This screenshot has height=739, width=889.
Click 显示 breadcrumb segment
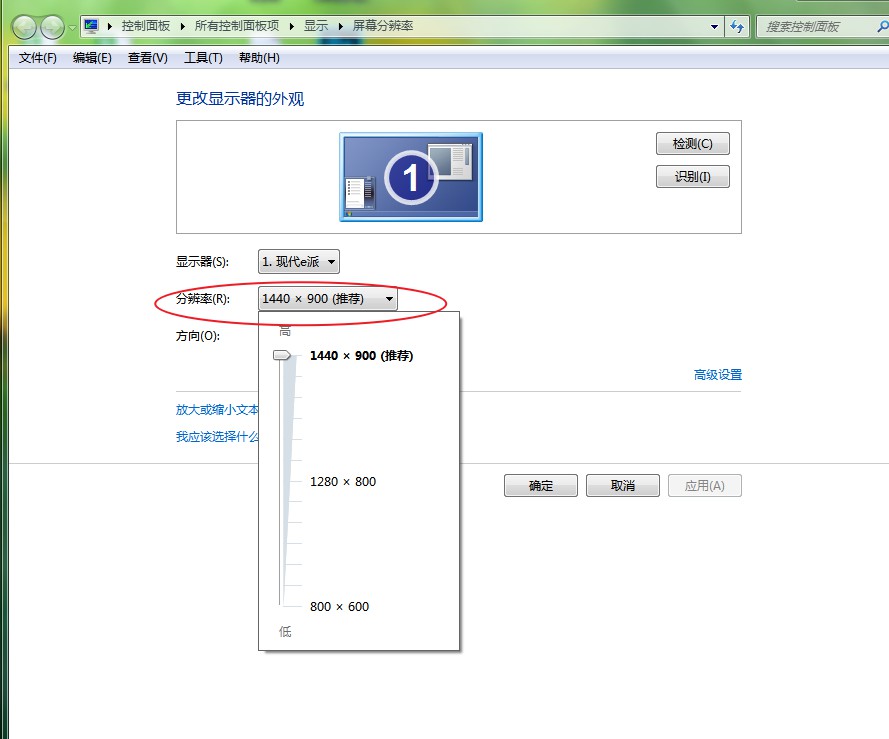[x=316, y=26]
